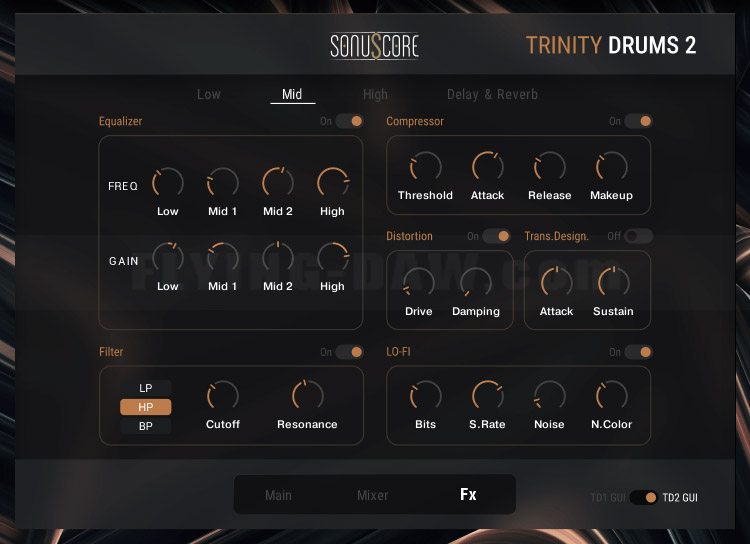Select the LP filter type
750x544 pixels.
[145, 388]
